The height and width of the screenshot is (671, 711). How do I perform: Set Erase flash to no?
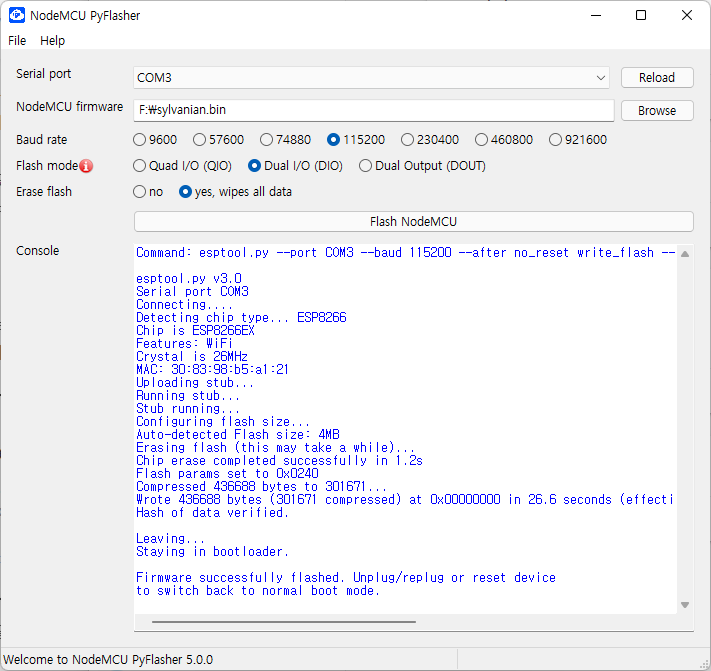148,192
